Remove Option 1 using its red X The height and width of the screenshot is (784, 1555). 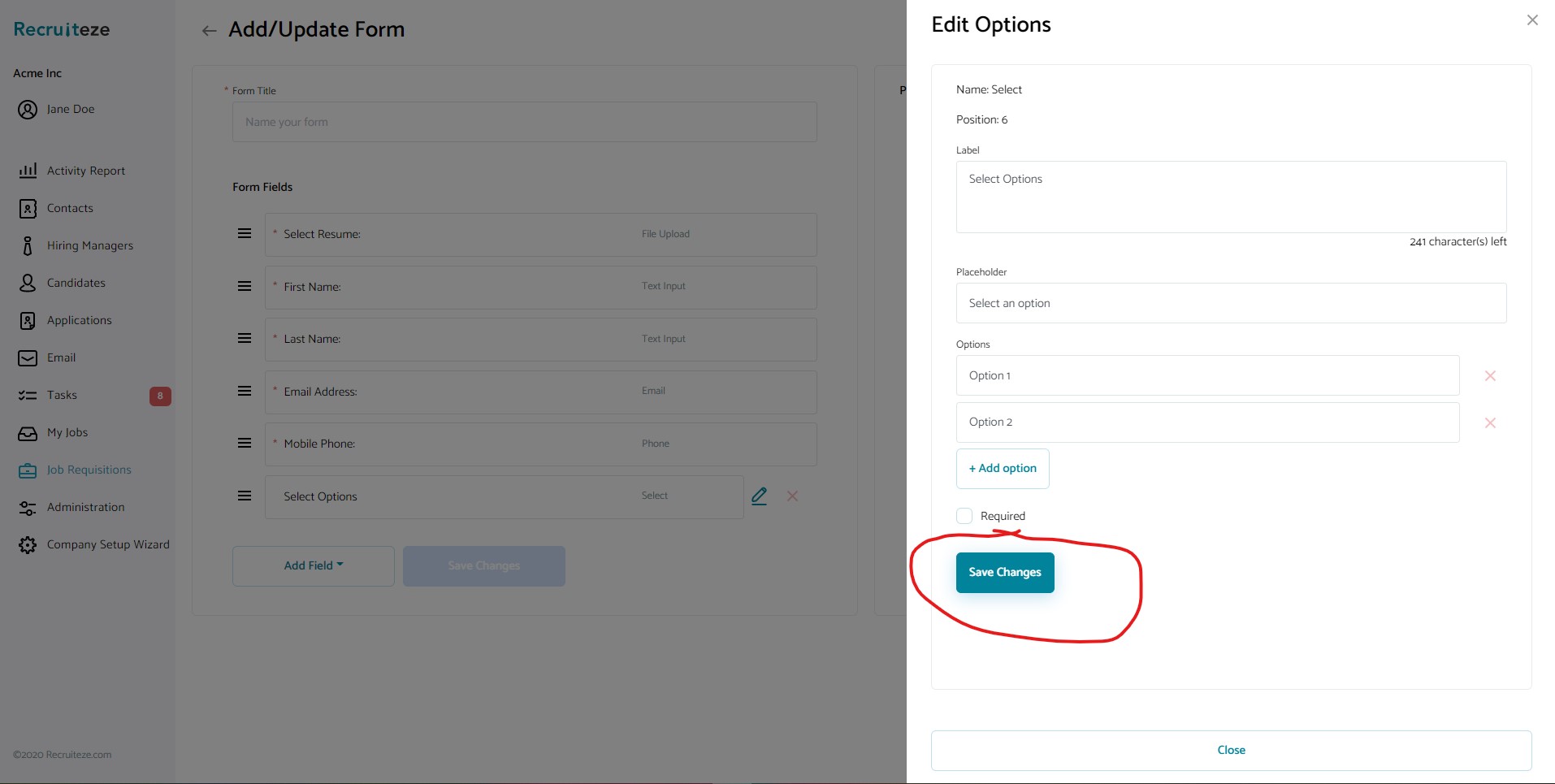(1491, 375)
